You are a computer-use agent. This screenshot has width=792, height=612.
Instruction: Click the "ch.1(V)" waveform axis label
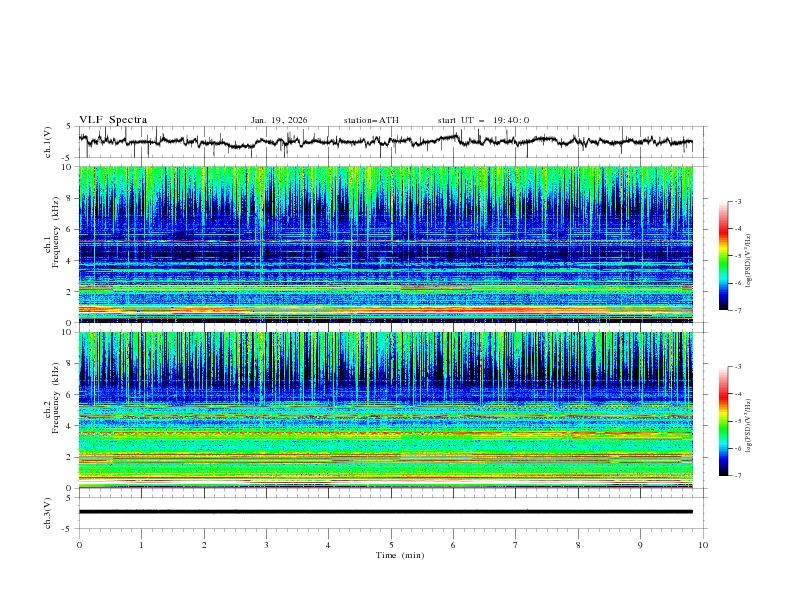pos(48,142)
